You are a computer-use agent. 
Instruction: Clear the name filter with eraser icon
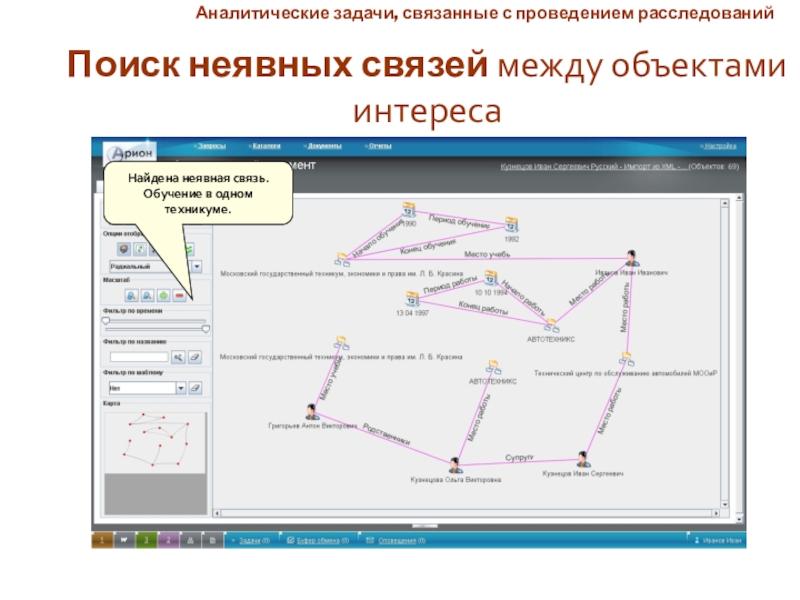pos(196,356)
